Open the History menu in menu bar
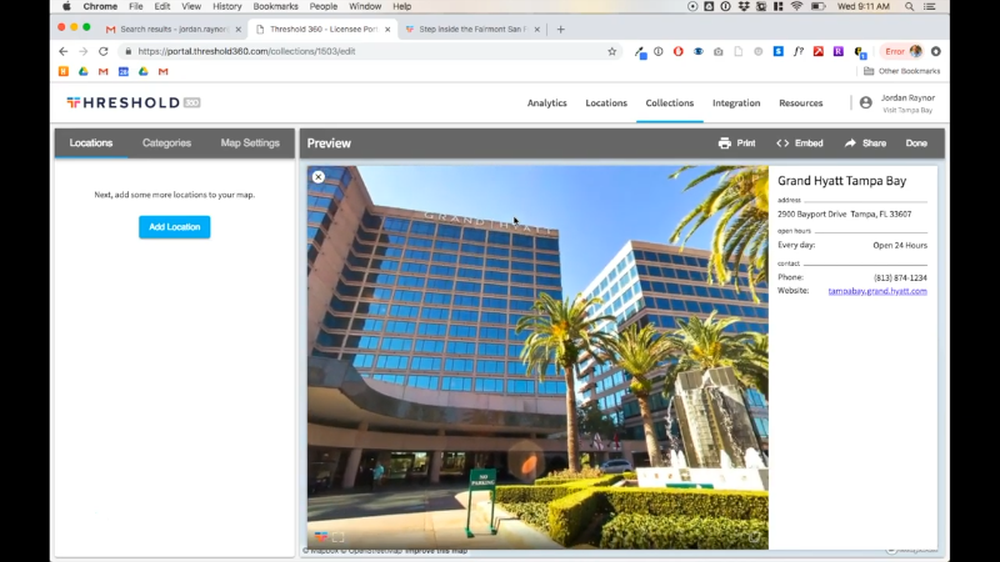The height and width of the screenshot is (562, 1000). [226, 6]
